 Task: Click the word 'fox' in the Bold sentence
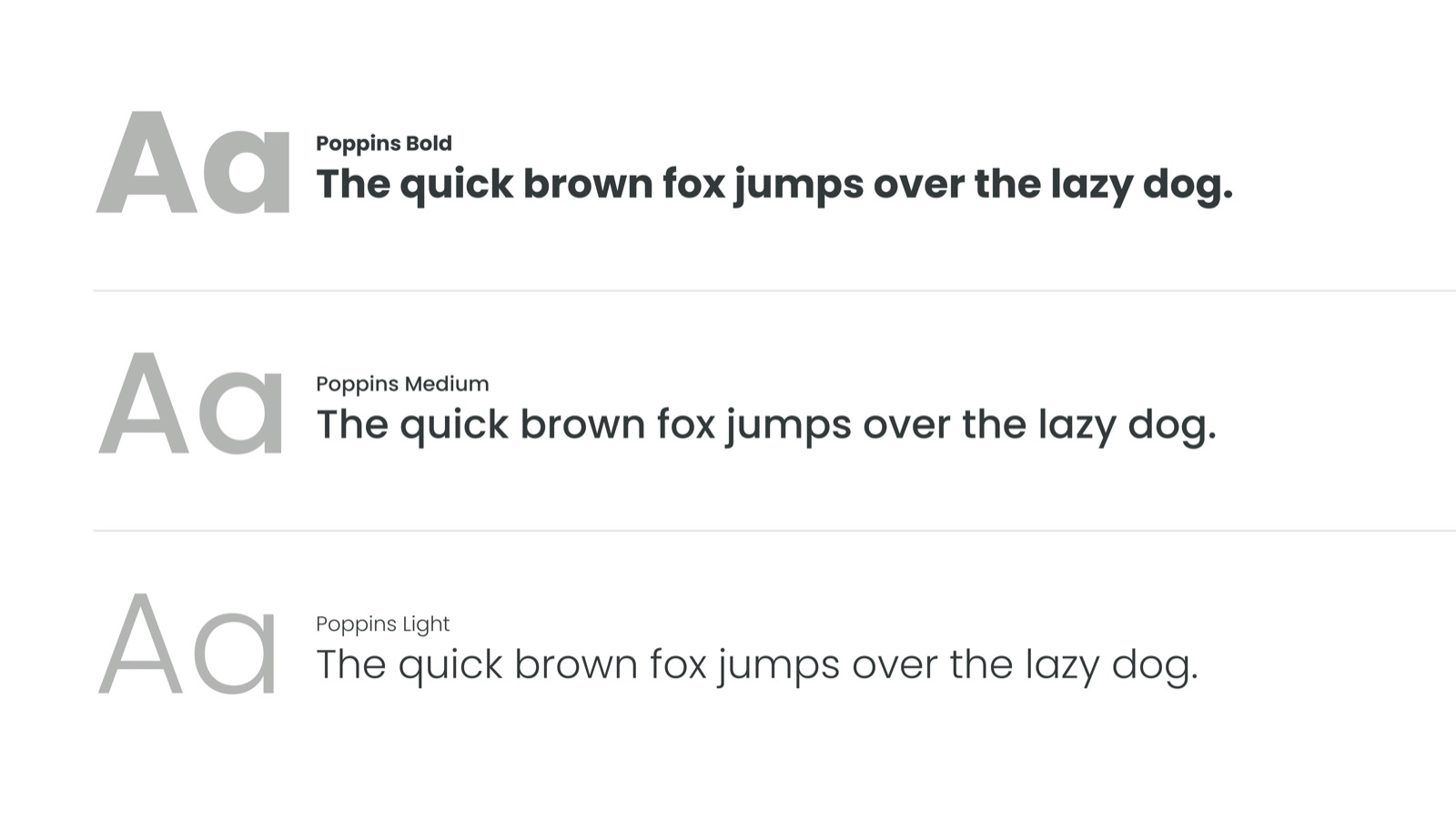(x=693, y=185)
